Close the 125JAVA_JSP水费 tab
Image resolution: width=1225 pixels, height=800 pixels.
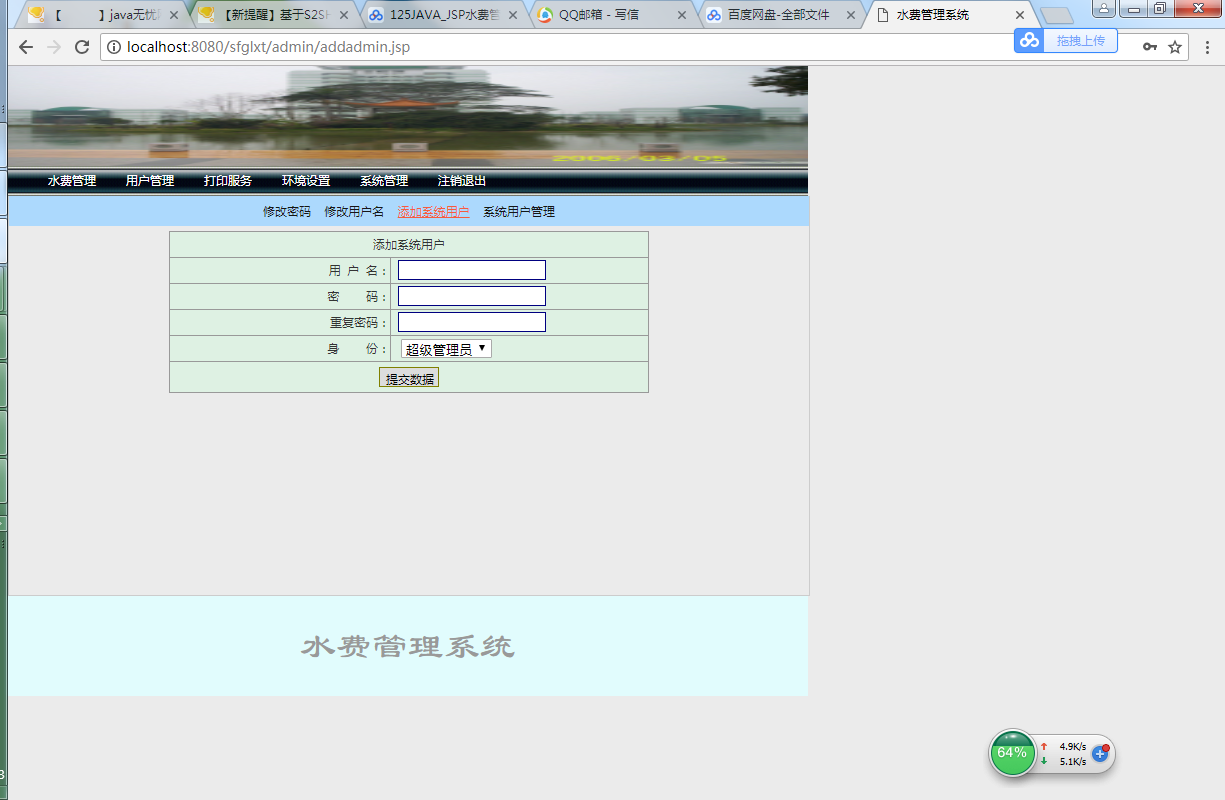point(514,15)
